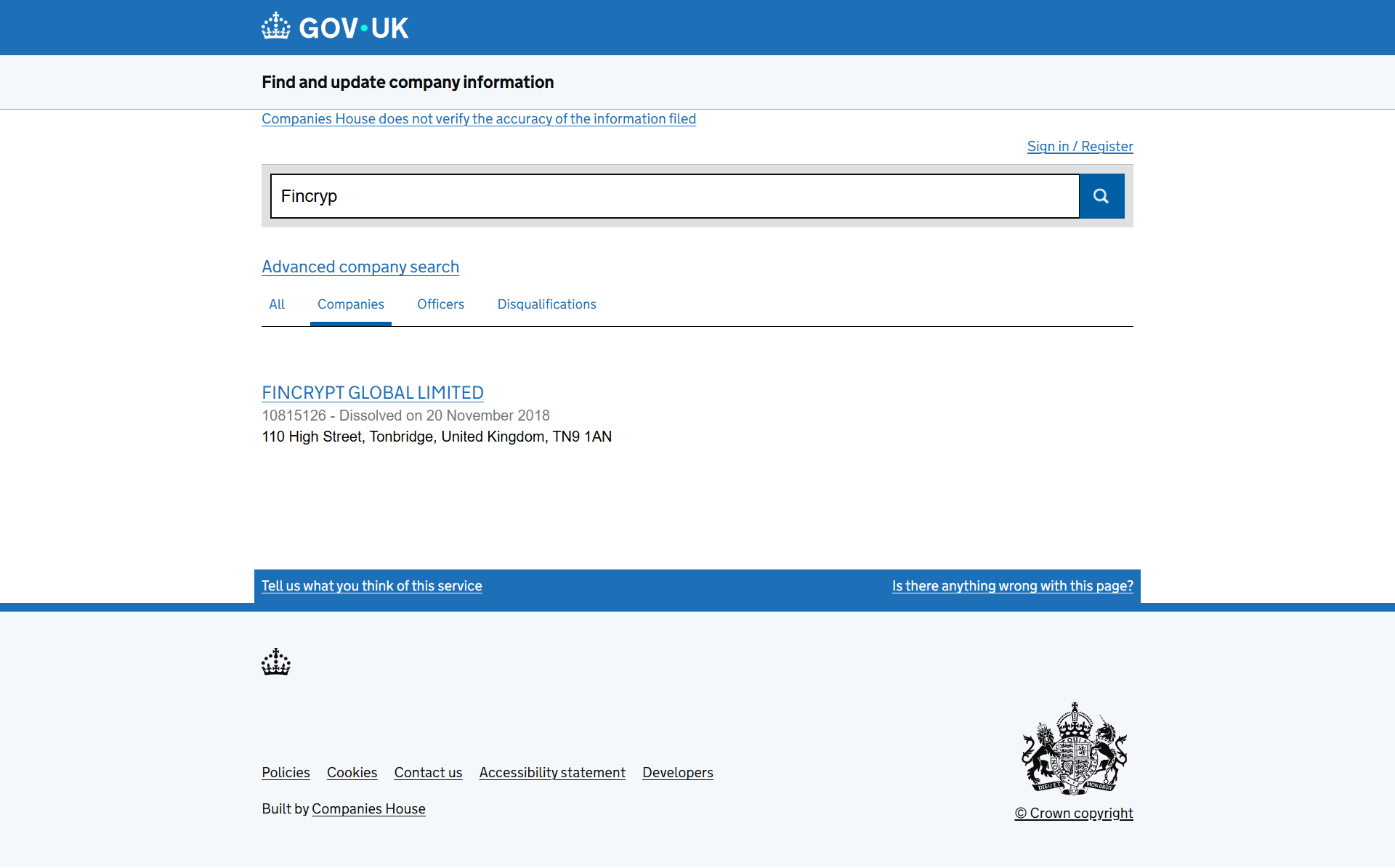Click the crown icon in the footer
This screenshot has width=1395, height=868.
coord(276,662)
